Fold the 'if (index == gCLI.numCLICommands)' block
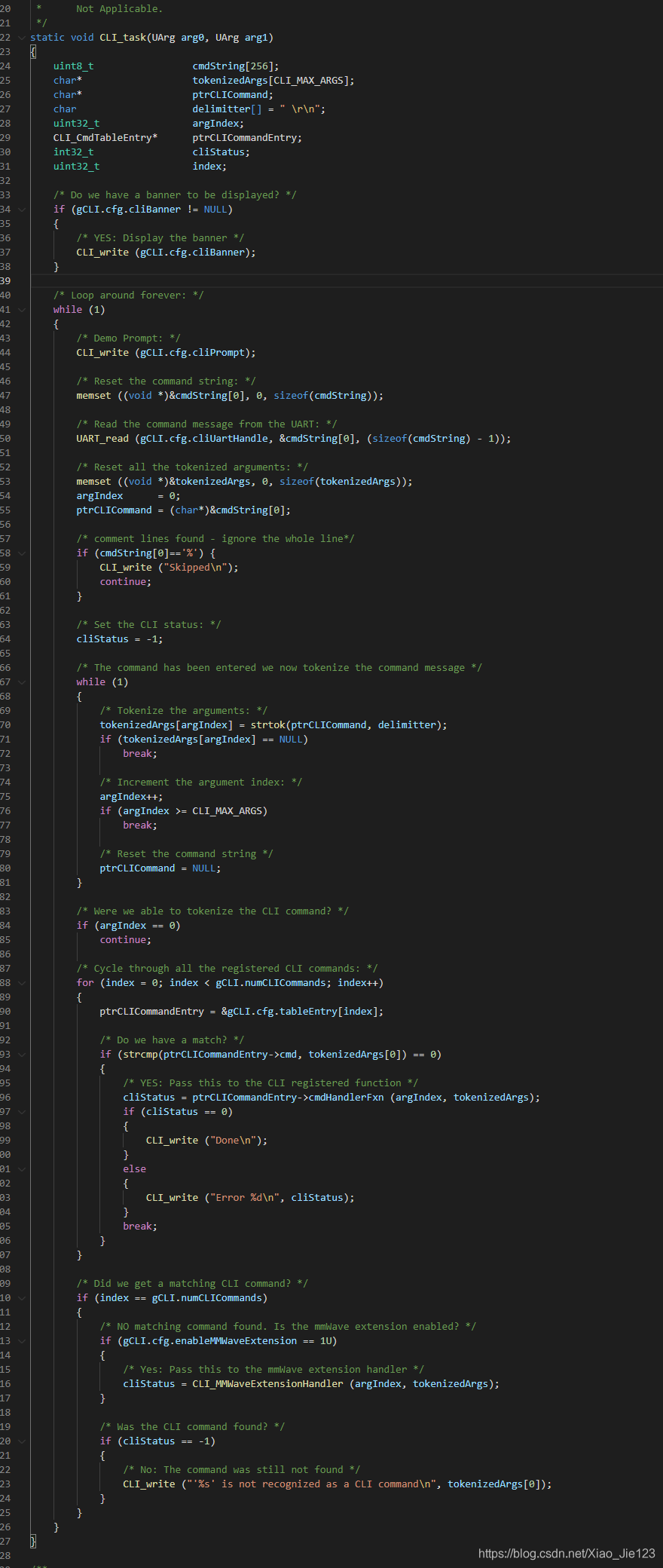This screenshot has width=663, height=1568. pos(22,1298)
